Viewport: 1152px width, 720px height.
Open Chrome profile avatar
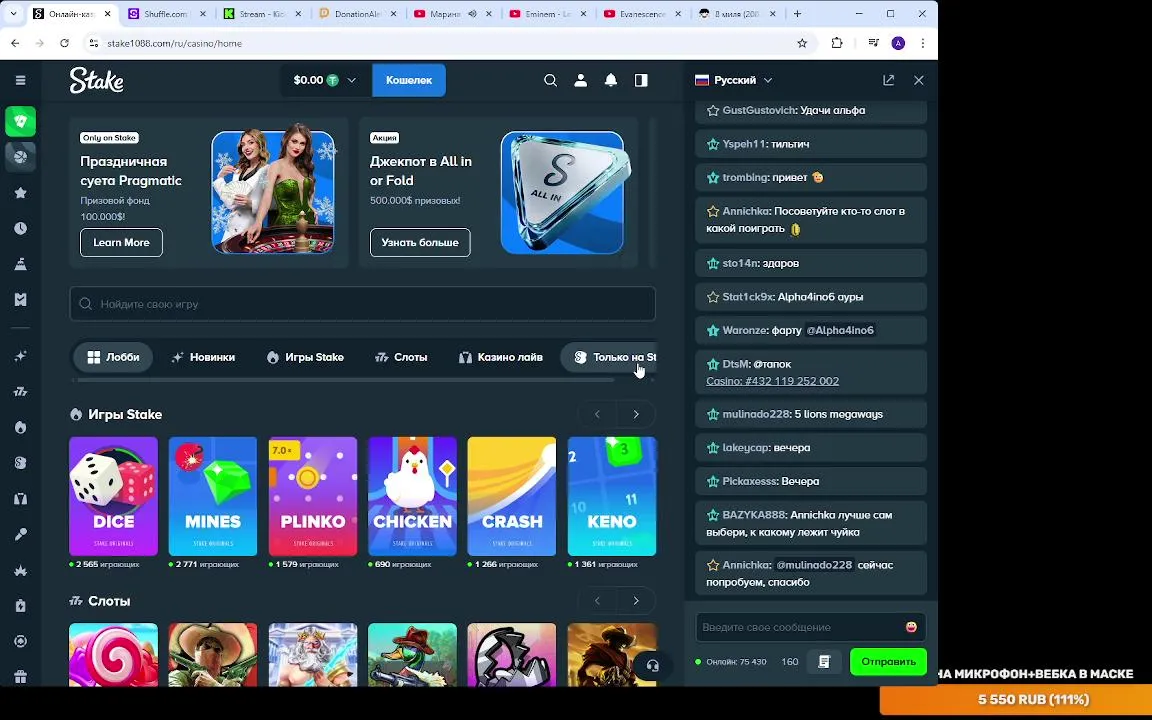click(898, 43)
